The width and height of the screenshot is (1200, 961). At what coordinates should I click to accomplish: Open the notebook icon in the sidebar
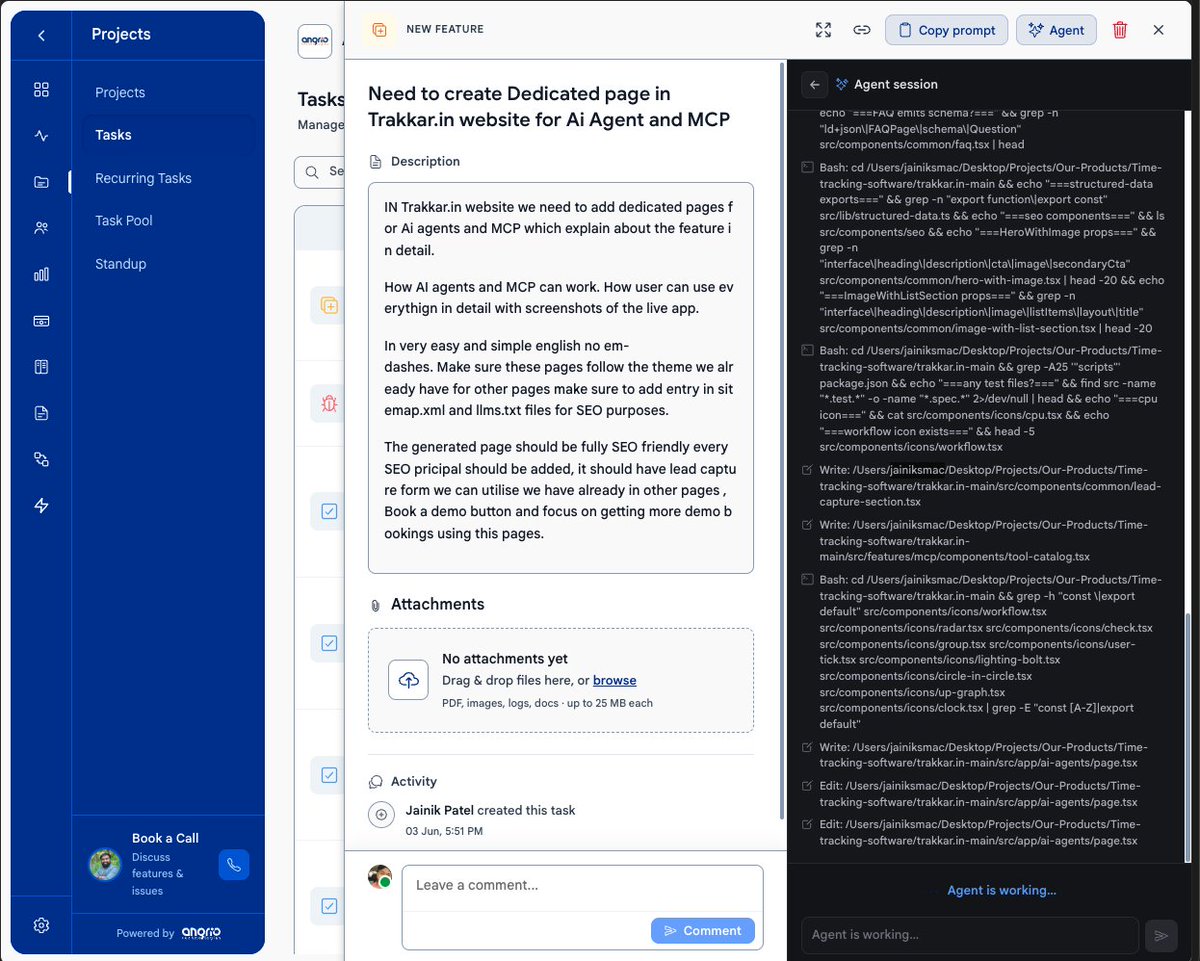coord(41,367)
